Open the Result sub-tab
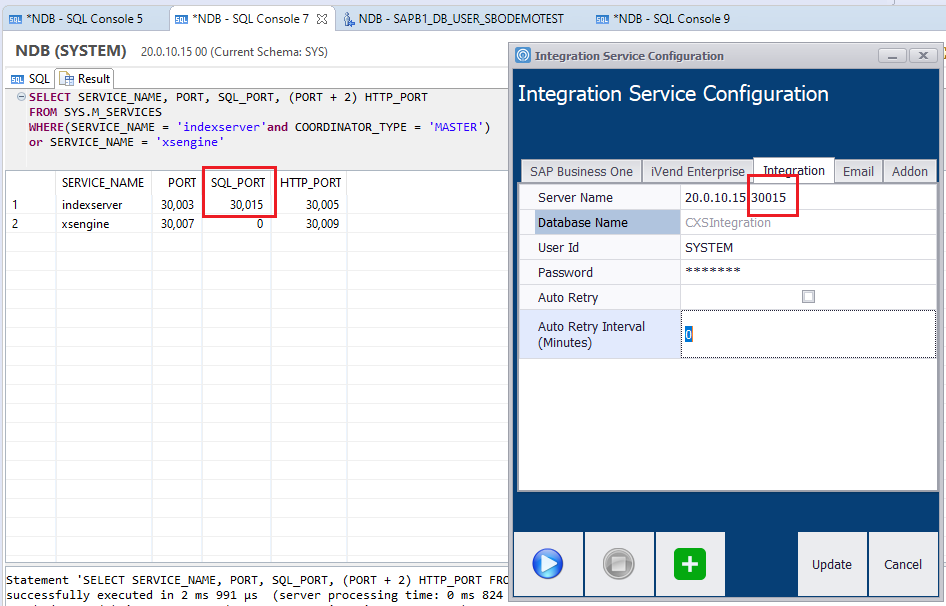This screenshot has height=606, width=946. point(85,79)
